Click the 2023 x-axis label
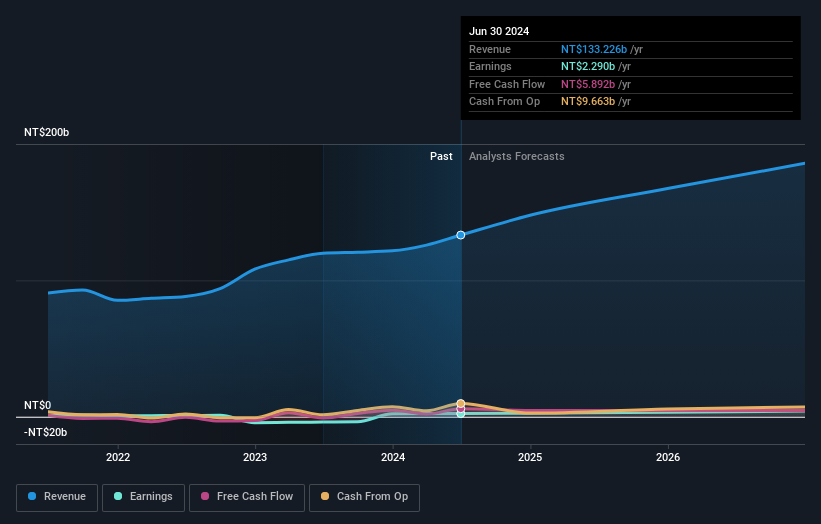The height and width of the screenshot is (524, 821). click(x=255, y=457)
